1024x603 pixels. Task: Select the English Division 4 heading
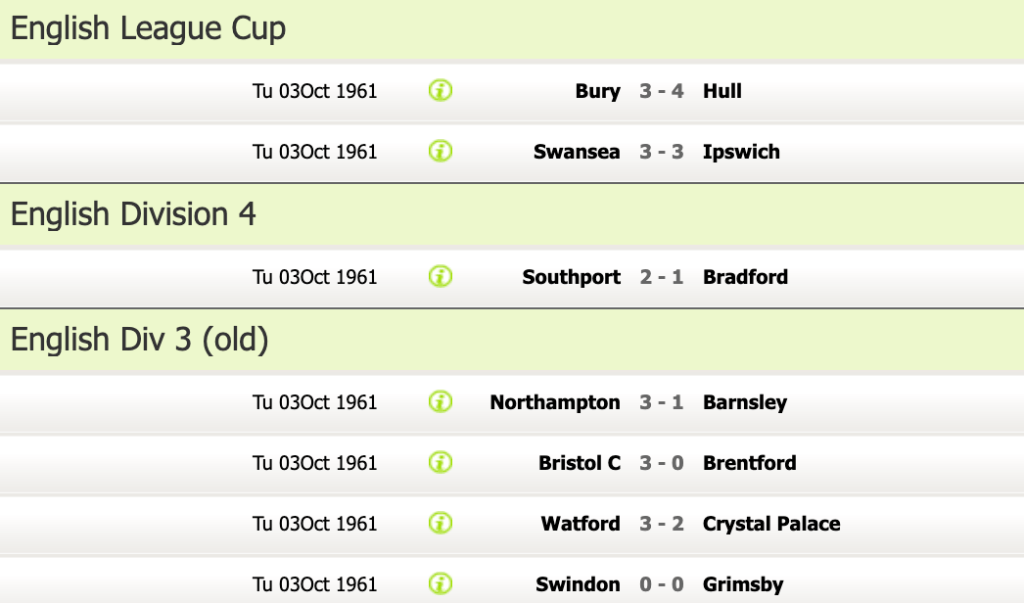[x=133, y=214]
